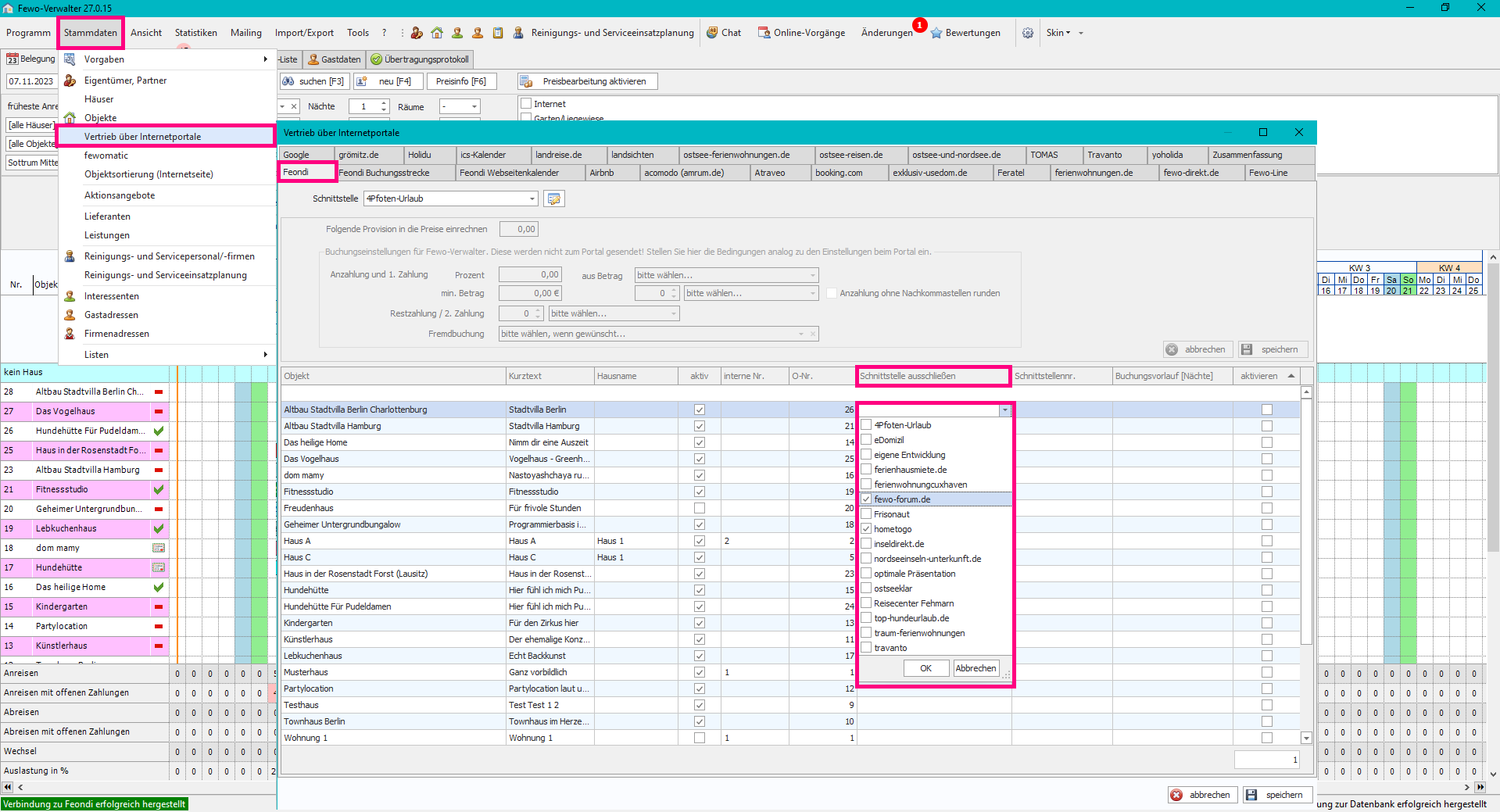The image size is (1500, 812).
Task: Click the Bewertungen star icon
Action: coord(936,33)
